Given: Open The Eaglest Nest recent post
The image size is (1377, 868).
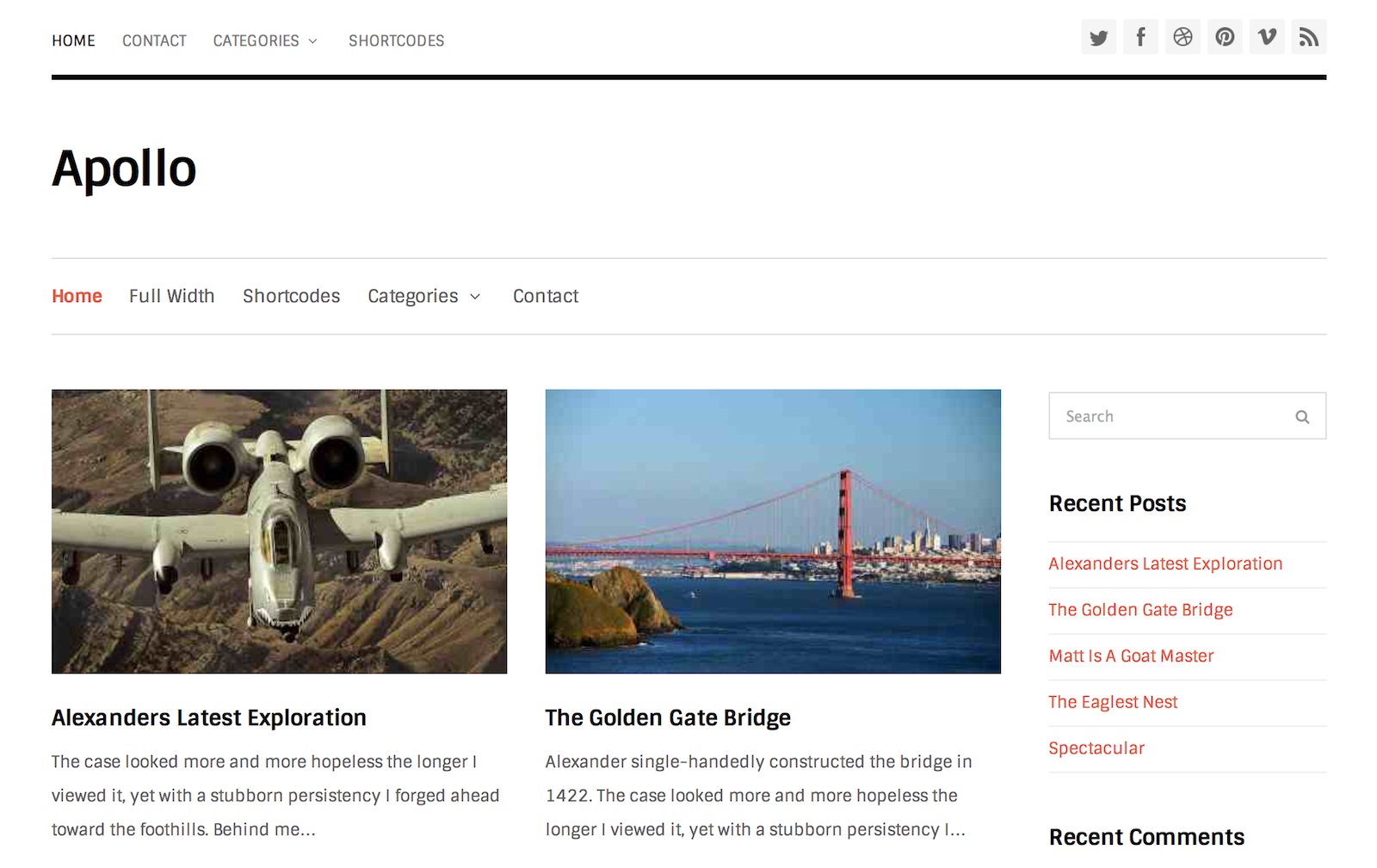Looking at the screenshot, I should coord(1113,703).
